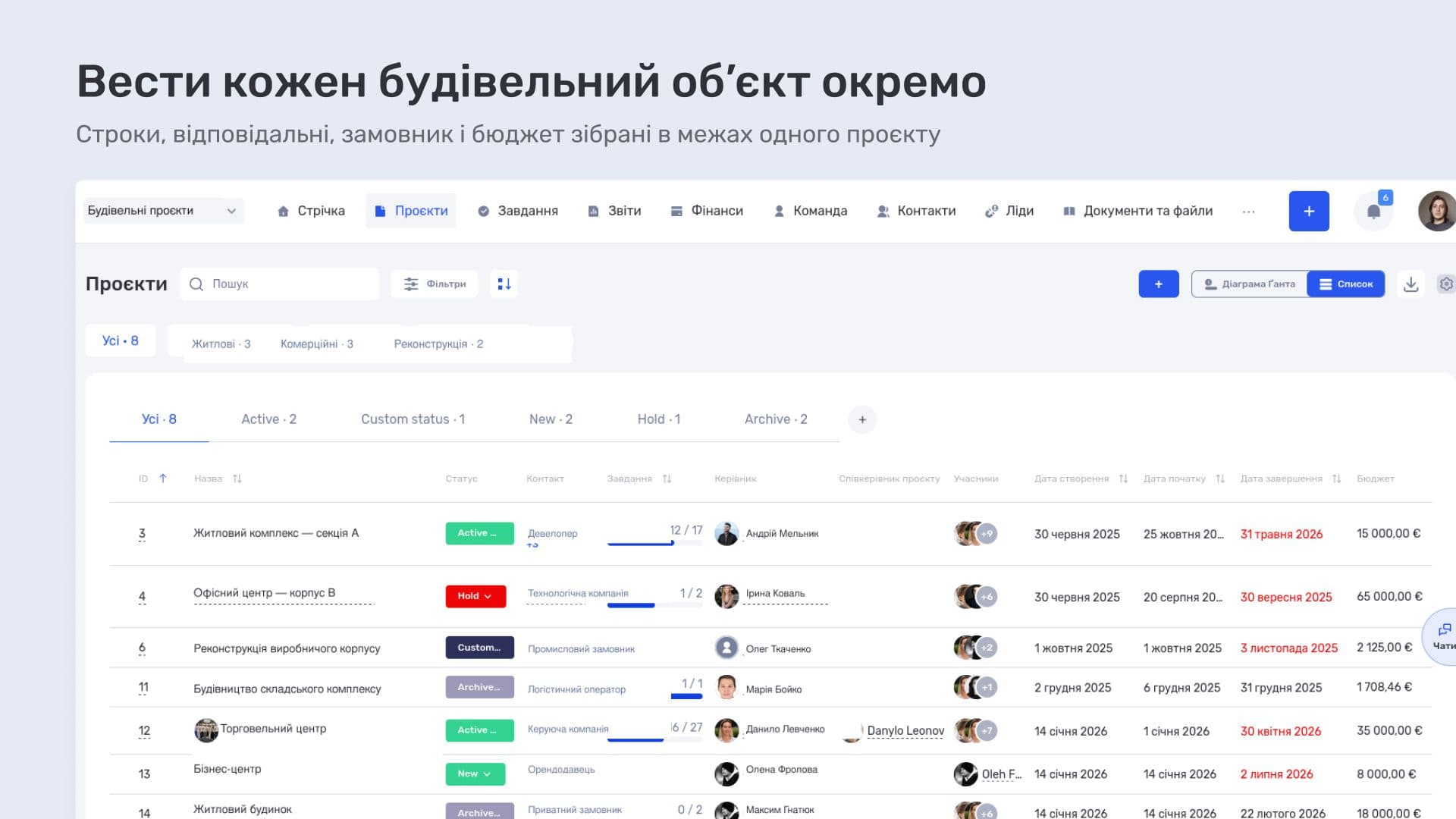The width and height of the screenshot is (1456, 819).
Task: Add a new status tab with plus
Action: [862, 419]
